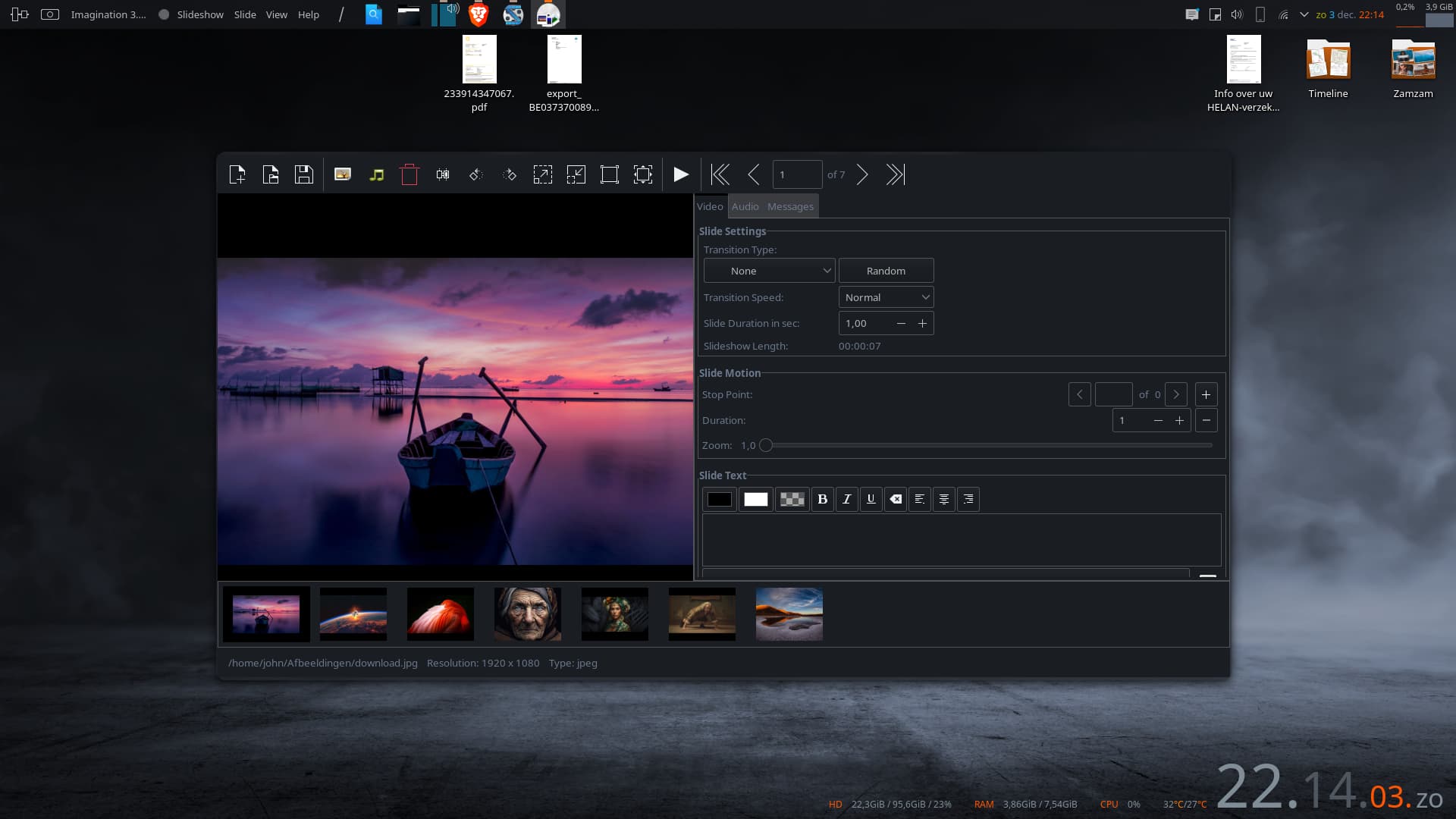Expand the system tray chevron
The height and width of the screenshot is (819, 1456).
tap(1304, 14)
